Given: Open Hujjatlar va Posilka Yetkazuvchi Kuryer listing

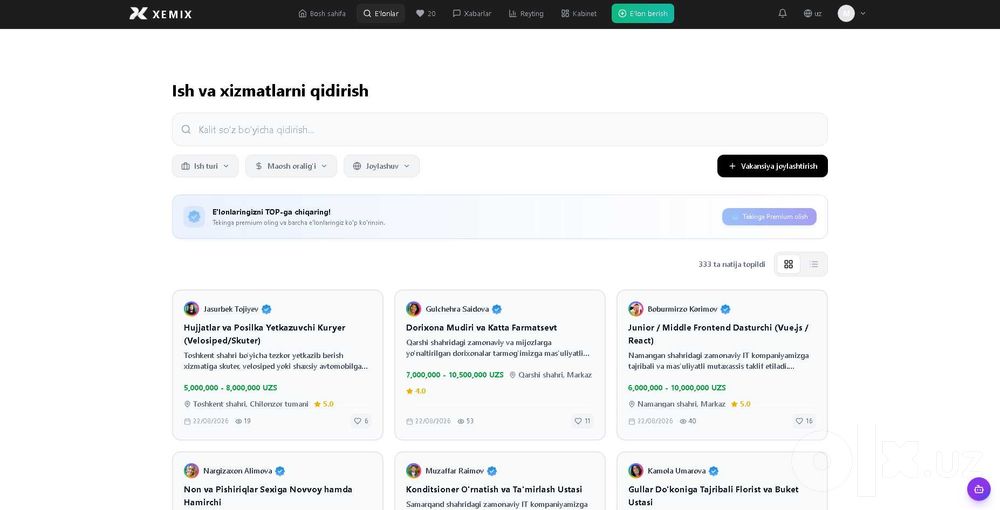Looking at the screenshot, I should point(265,334).
